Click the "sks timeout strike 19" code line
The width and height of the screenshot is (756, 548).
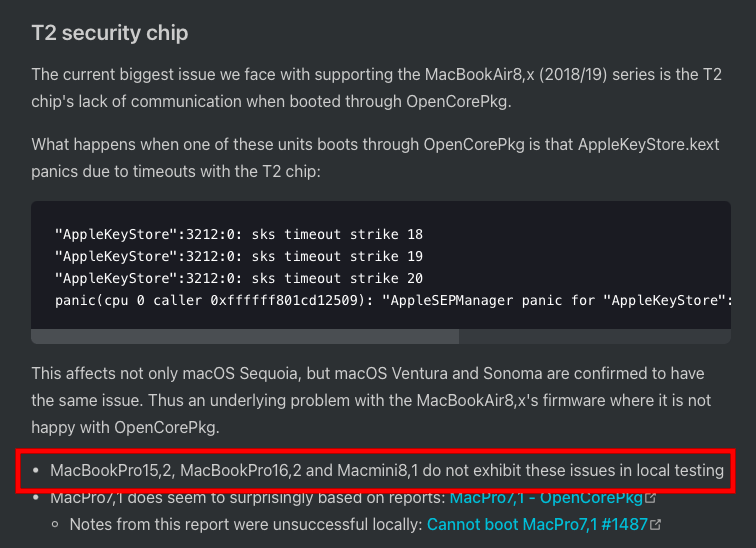[239, 256]
